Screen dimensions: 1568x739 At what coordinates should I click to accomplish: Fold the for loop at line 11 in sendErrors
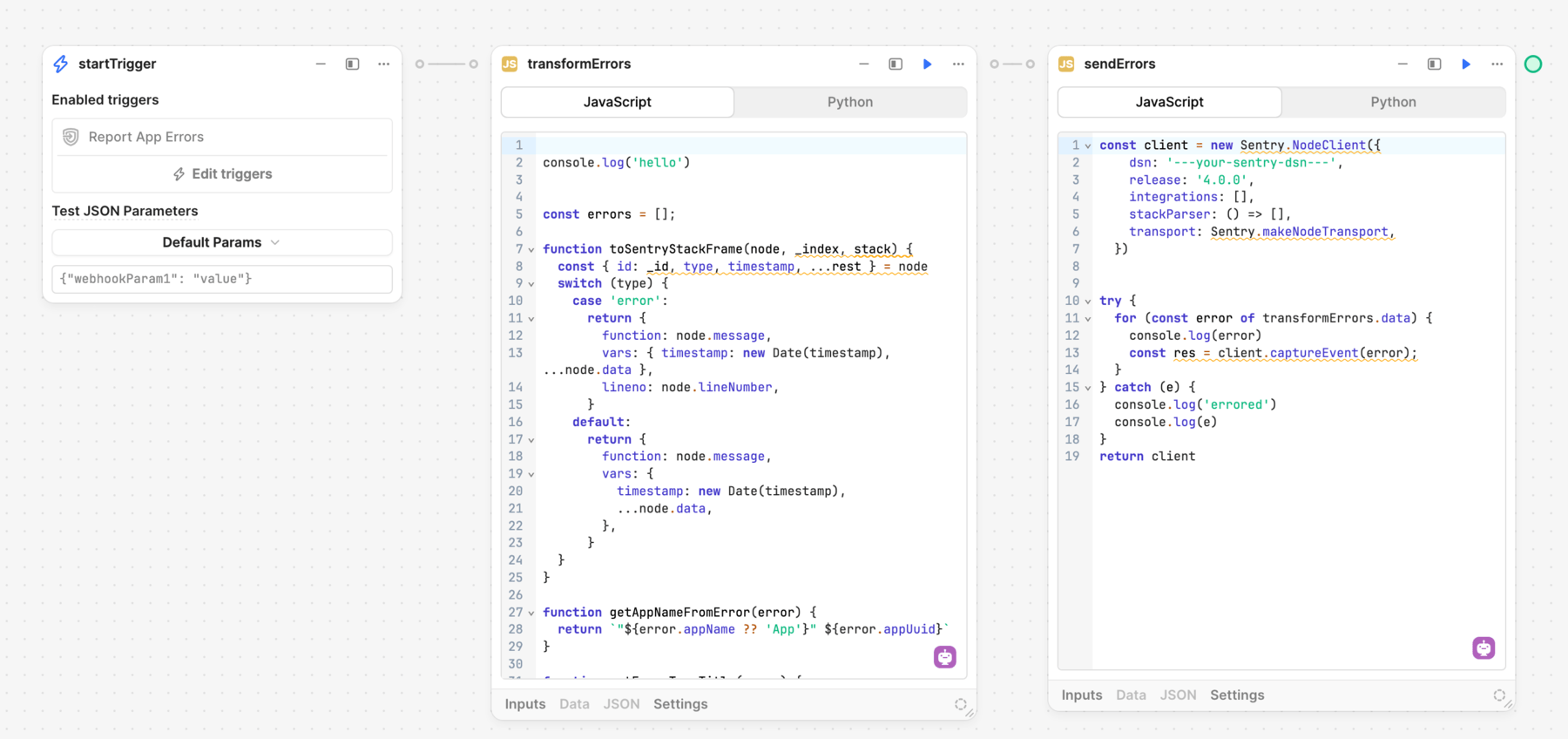point(1088,319)
